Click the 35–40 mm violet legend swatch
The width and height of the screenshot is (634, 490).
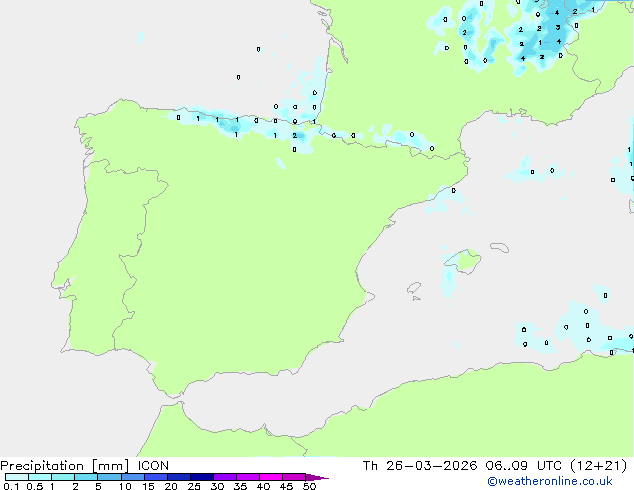click(x=247, y=477)
